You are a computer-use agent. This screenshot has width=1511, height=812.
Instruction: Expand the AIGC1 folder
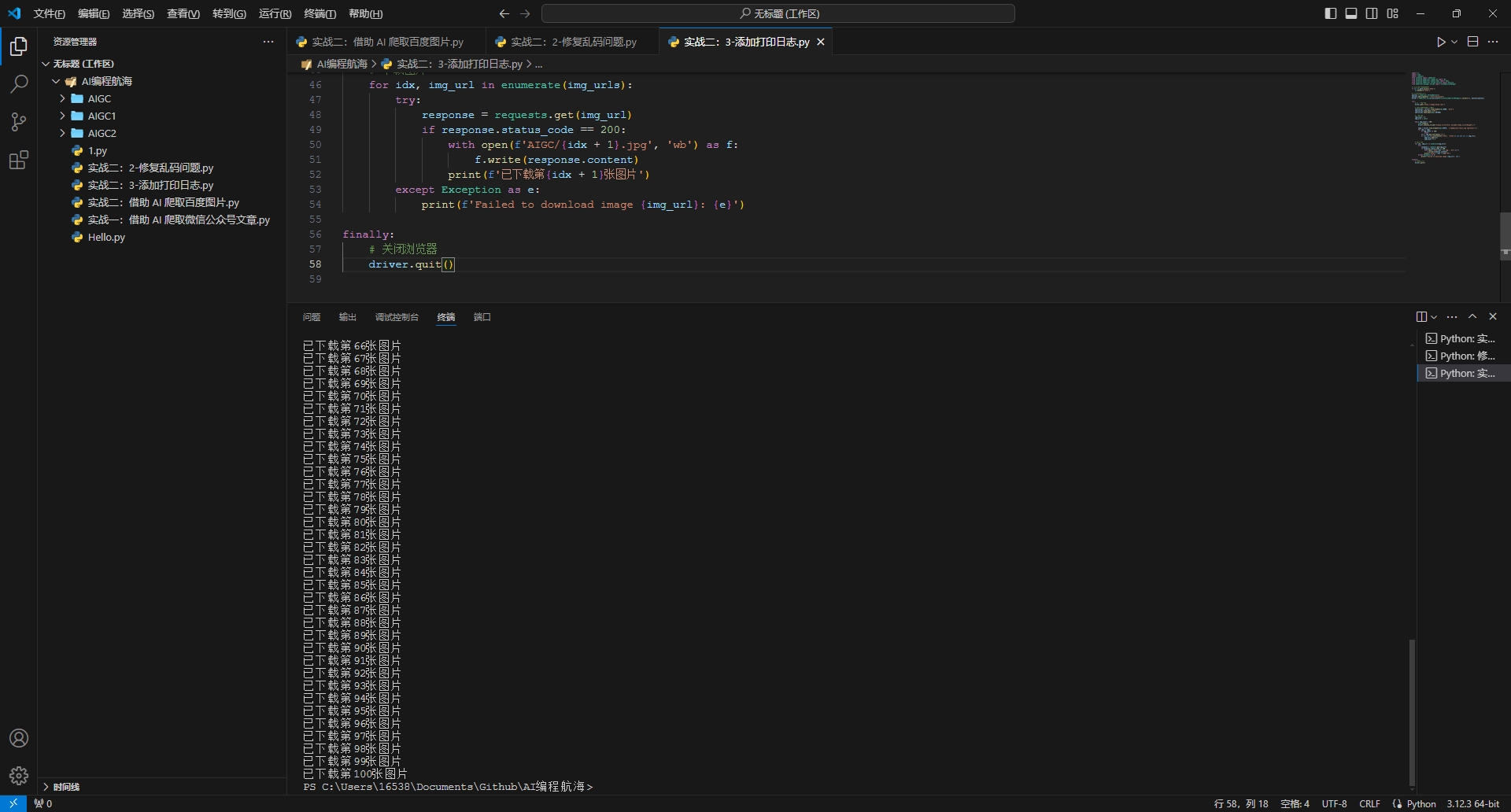(63, 116)
